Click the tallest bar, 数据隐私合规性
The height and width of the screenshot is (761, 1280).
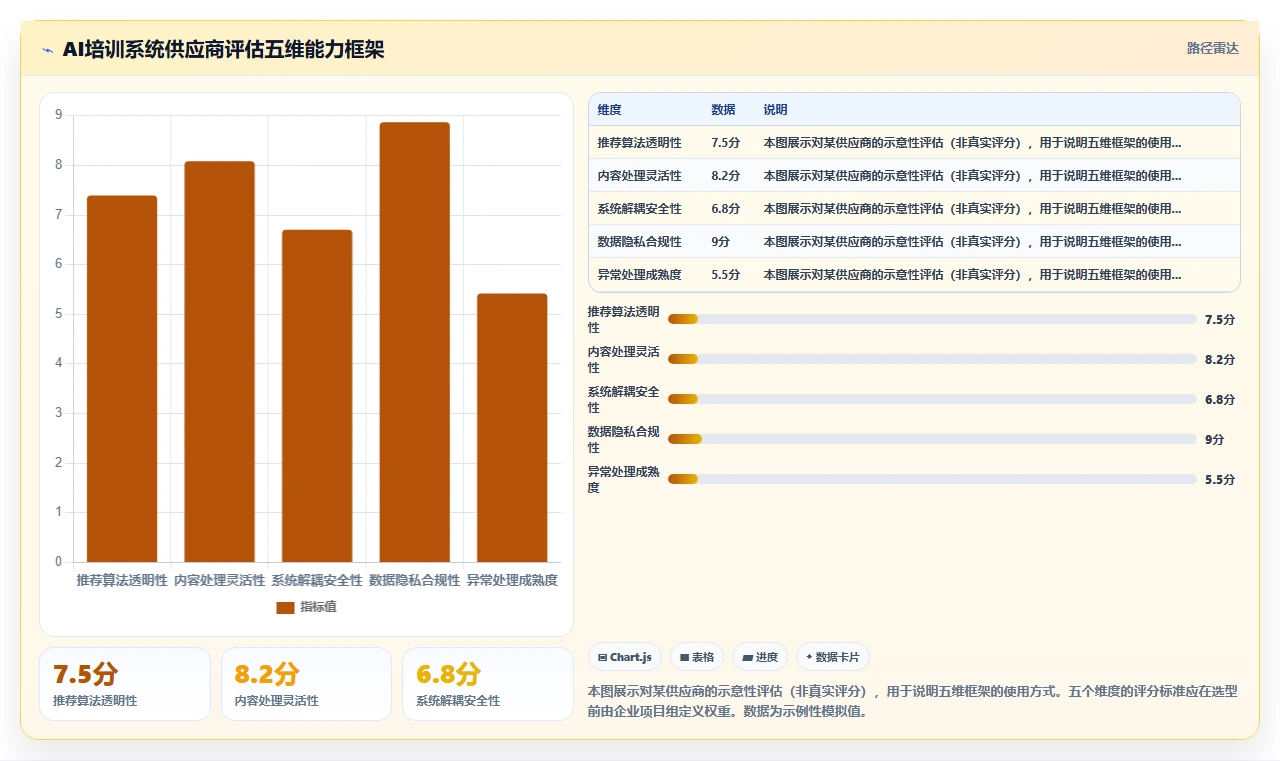coord(414,342)
